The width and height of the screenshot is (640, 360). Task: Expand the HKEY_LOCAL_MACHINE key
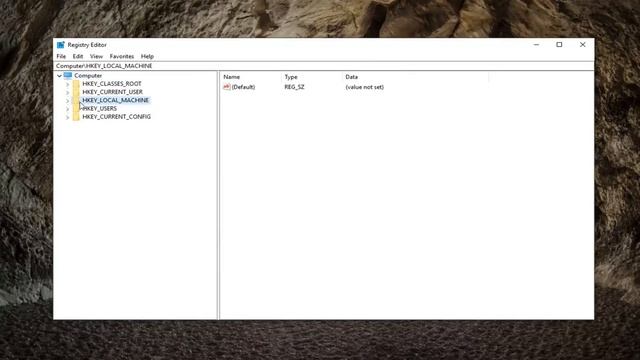pyautogui.click(x=67, y=100)
